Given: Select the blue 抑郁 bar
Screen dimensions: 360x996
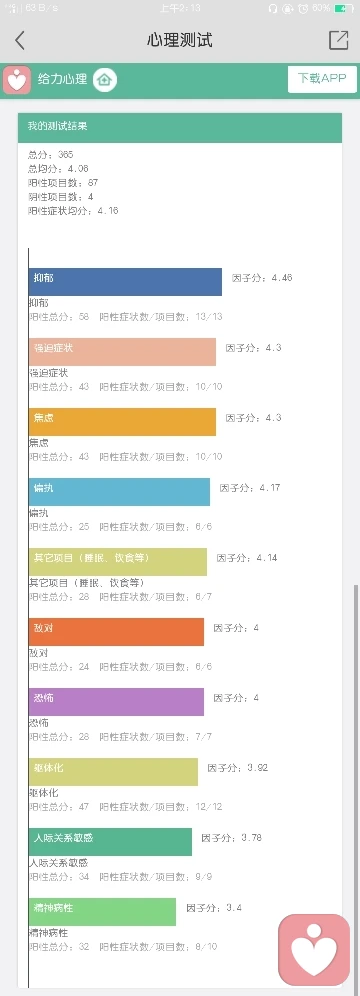Looking at the screenshot, I should [125, 282].
